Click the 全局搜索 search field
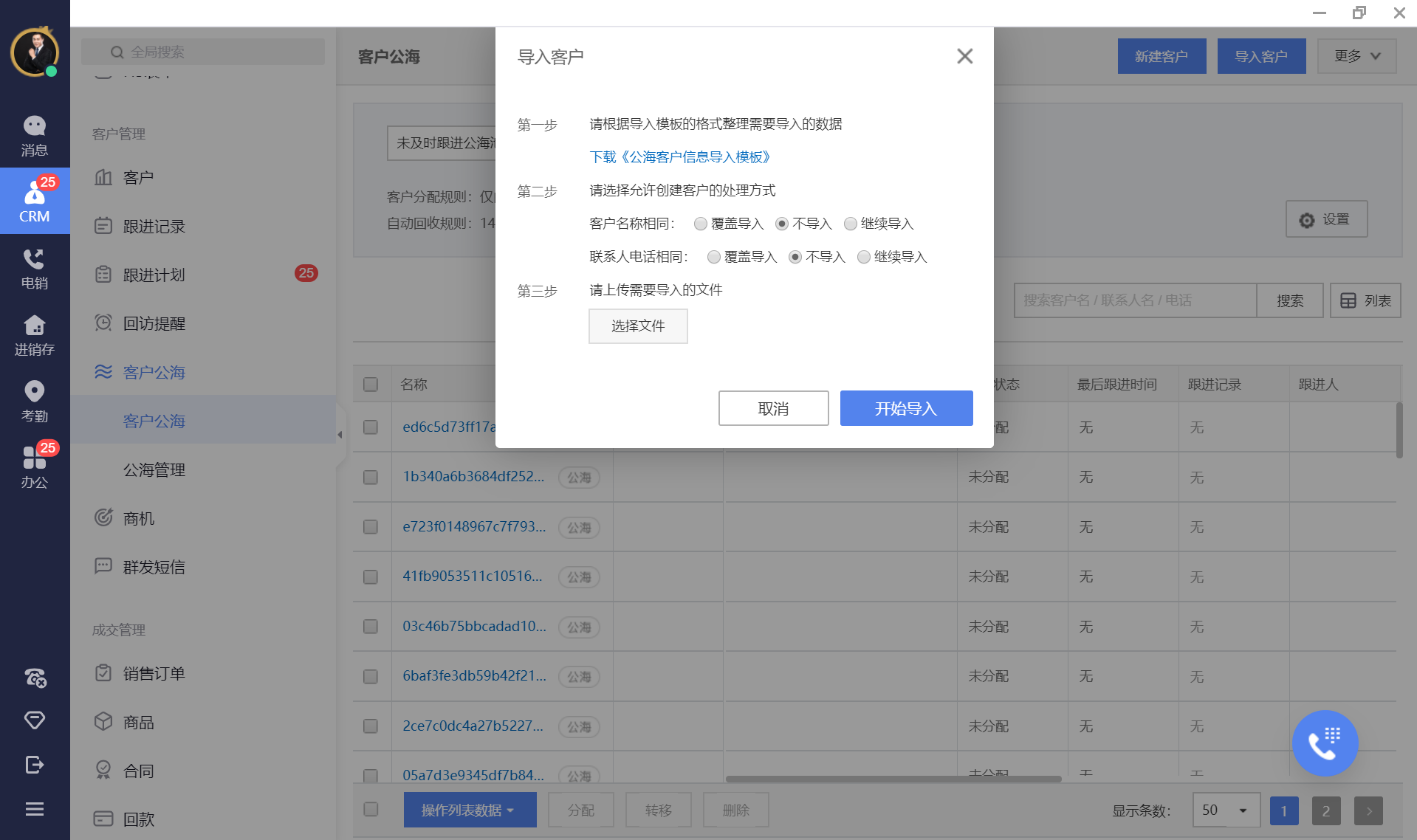1417x840 pixels. [203, 52]
